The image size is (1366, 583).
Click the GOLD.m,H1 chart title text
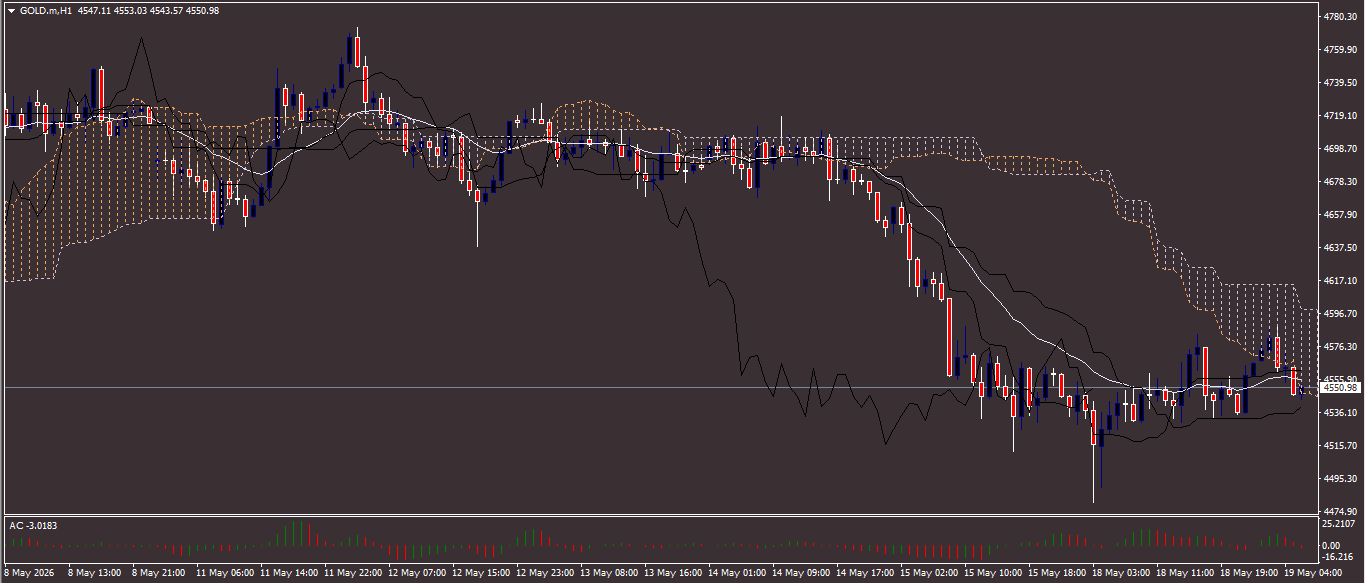(x=46, y=10)
